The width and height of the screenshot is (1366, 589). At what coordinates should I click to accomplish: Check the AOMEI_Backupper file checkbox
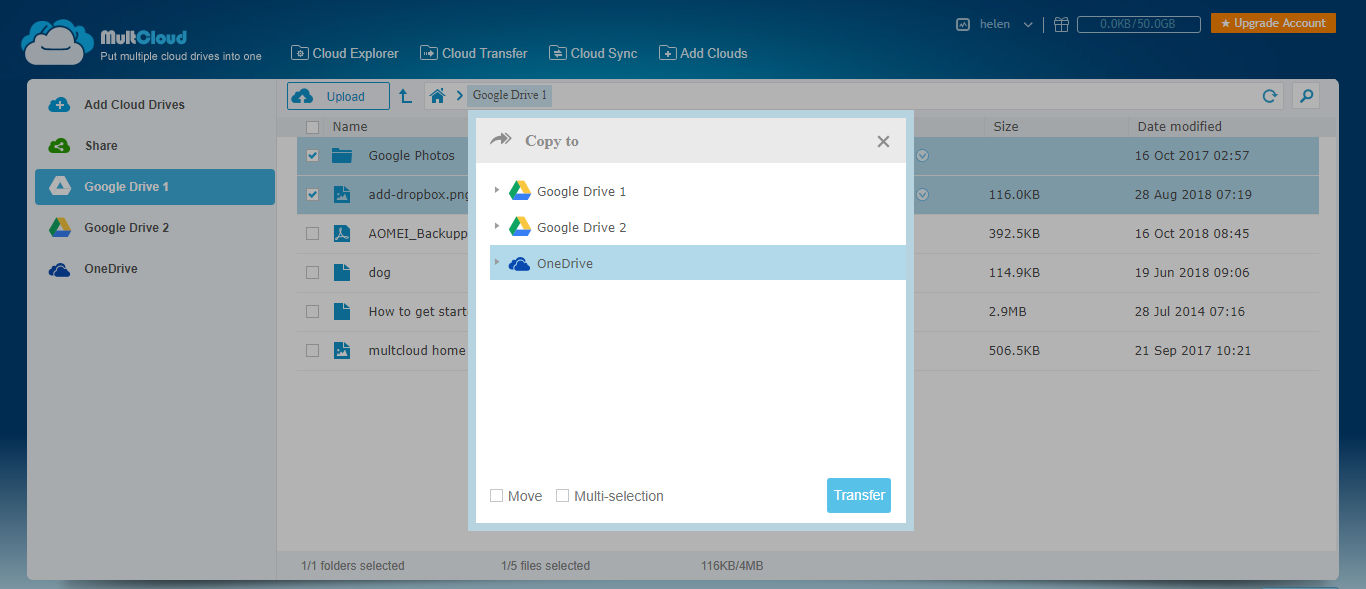312,234
